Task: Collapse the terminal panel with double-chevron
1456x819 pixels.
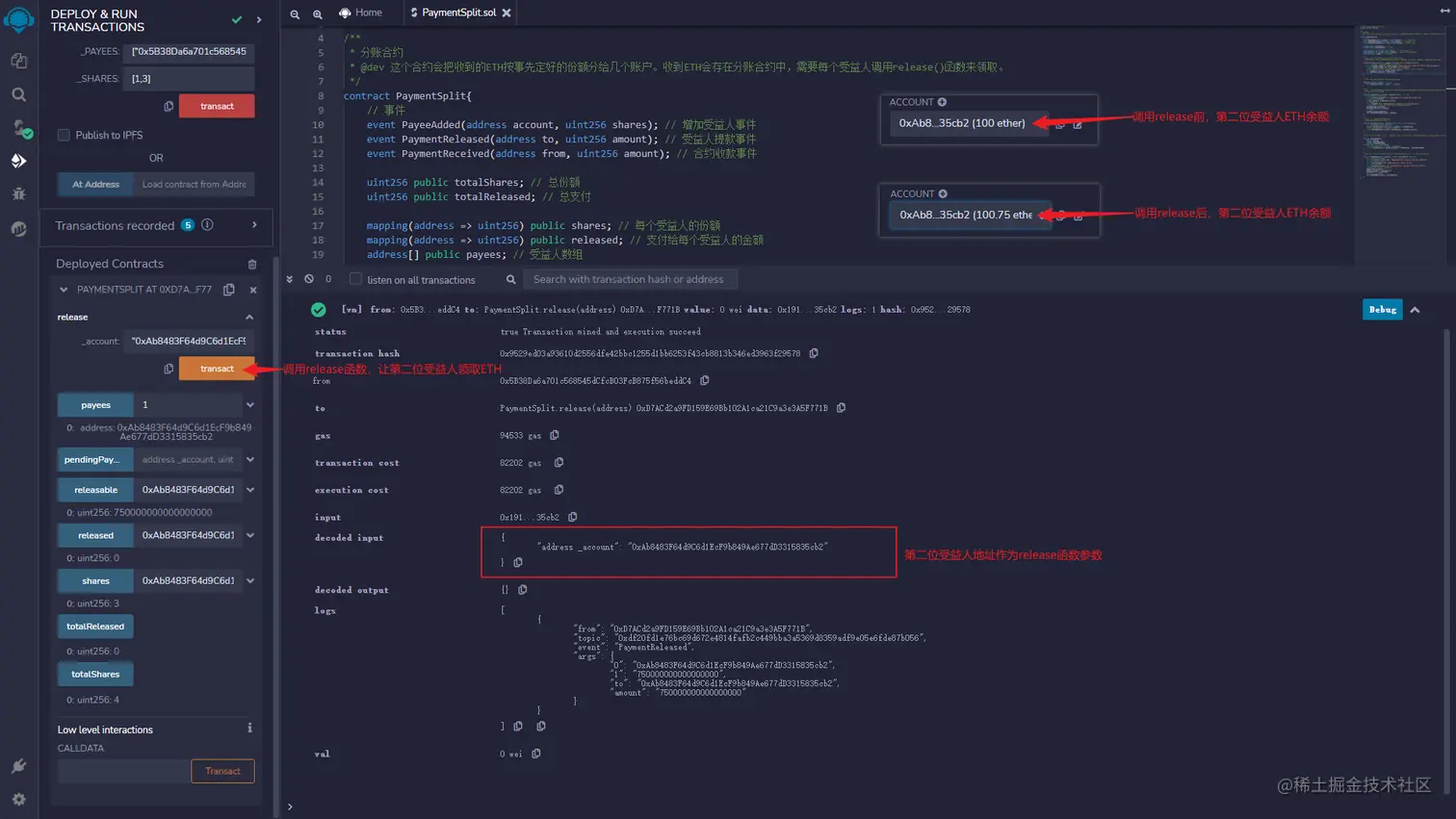Action: (x=289, y=279)
